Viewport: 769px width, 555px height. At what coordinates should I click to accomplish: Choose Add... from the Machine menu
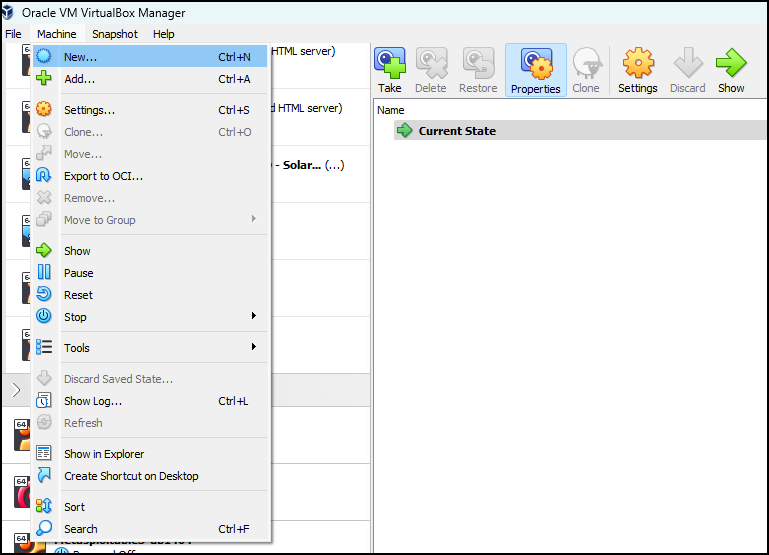tap(150, 78)
